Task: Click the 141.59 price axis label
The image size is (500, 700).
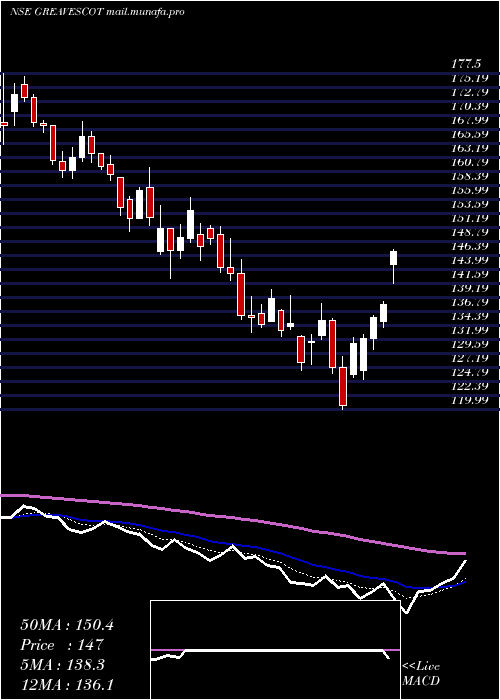Action: click(x=470, y=274)
